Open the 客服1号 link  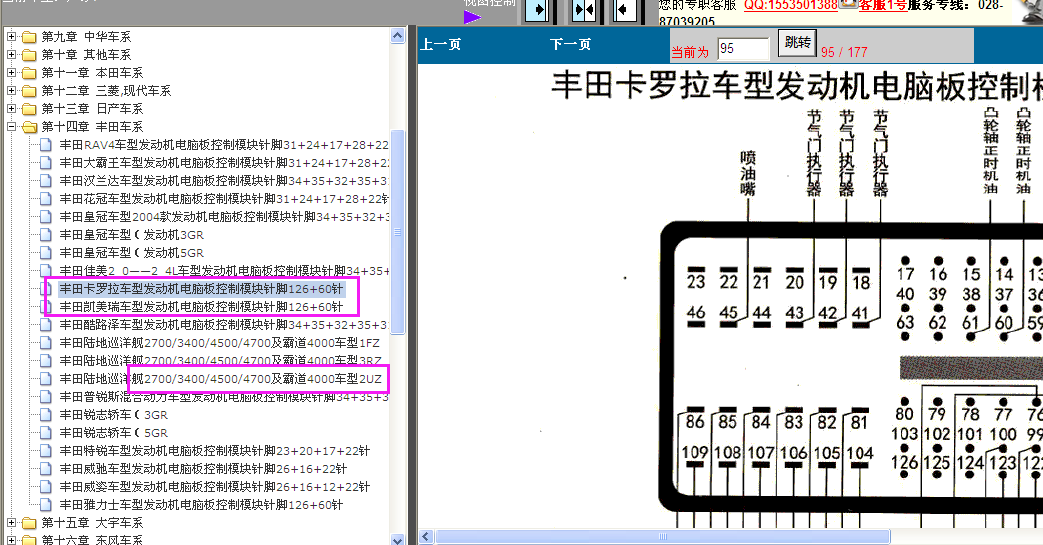(883, 5)
